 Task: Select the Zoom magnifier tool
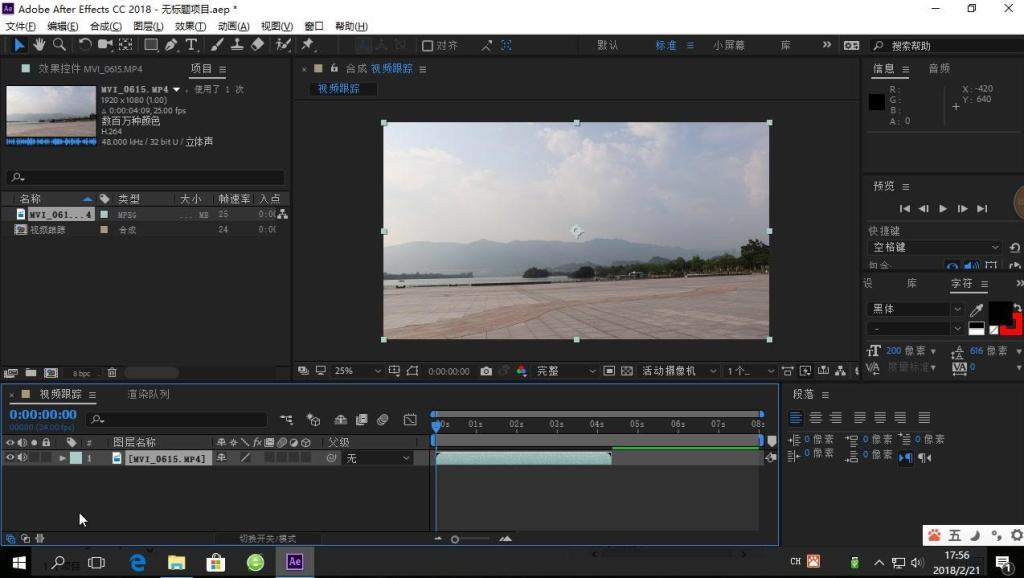point(59,45)
